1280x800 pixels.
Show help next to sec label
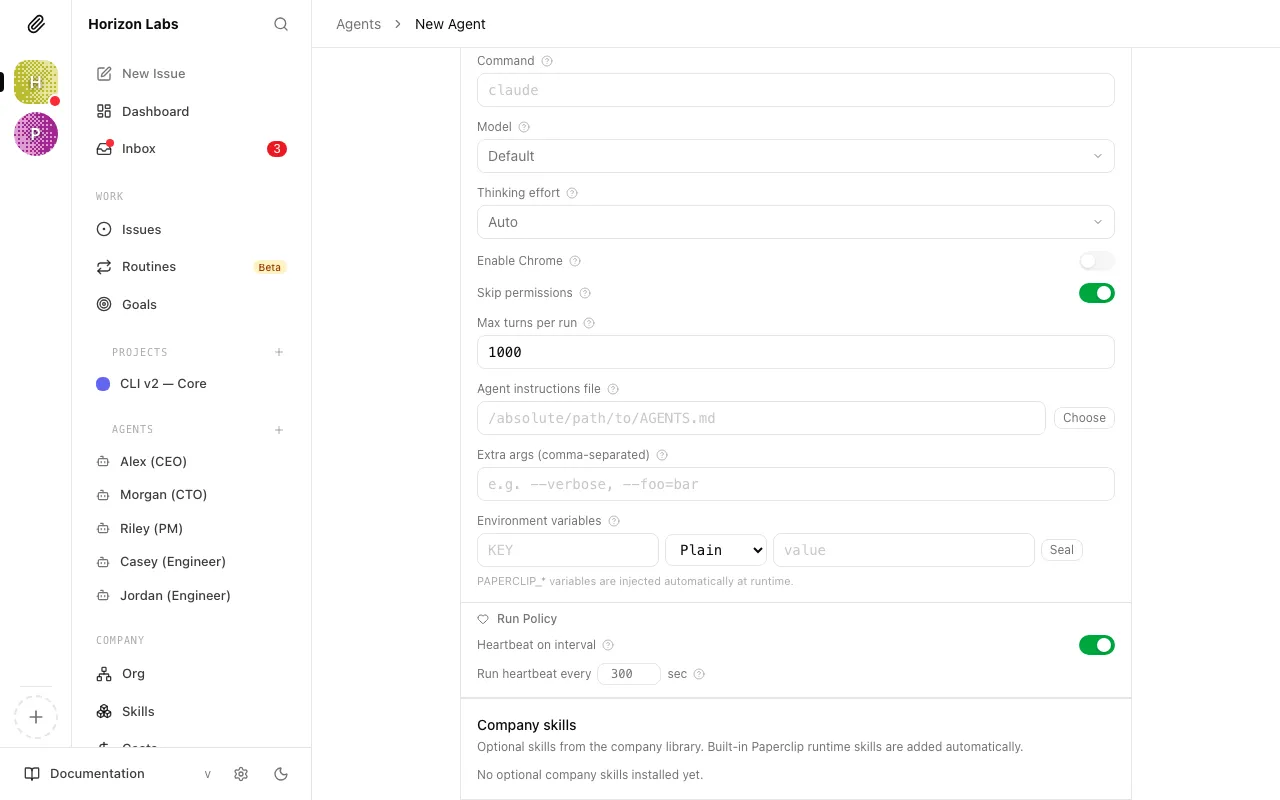[x=699, y=674]
